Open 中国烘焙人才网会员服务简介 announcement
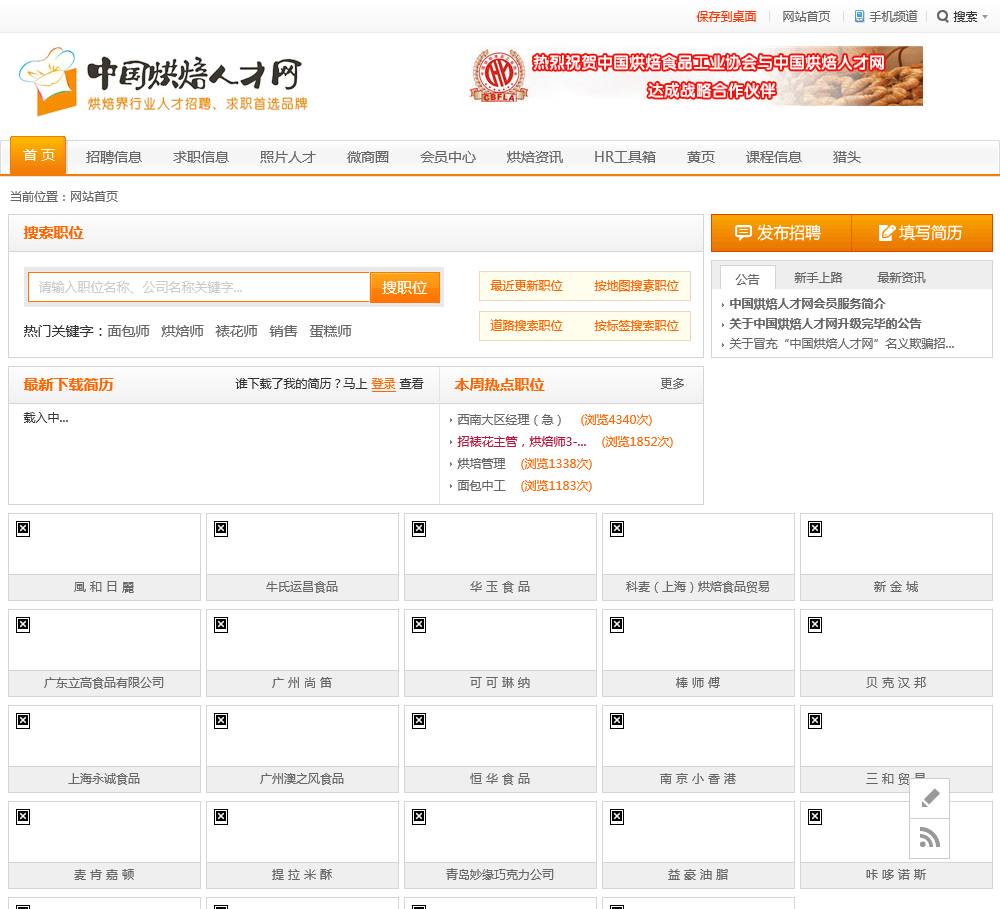The width and height of the screenshot is (1000, 909). click(x=807, y=304)
